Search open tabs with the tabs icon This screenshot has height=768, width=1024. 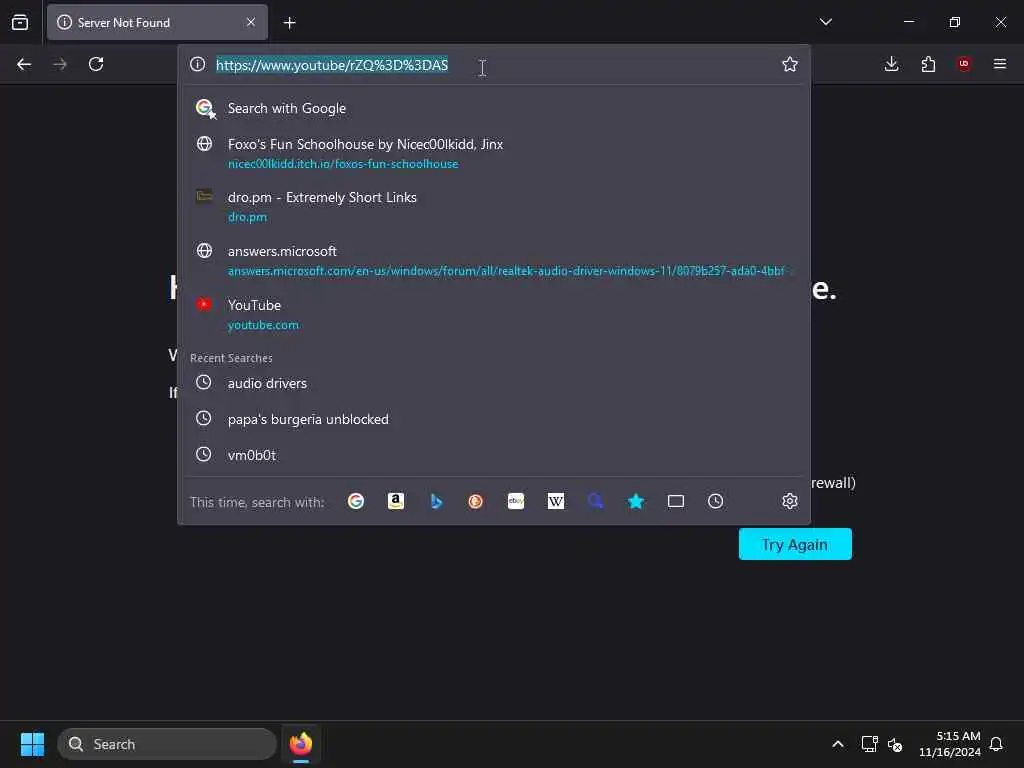676,502
